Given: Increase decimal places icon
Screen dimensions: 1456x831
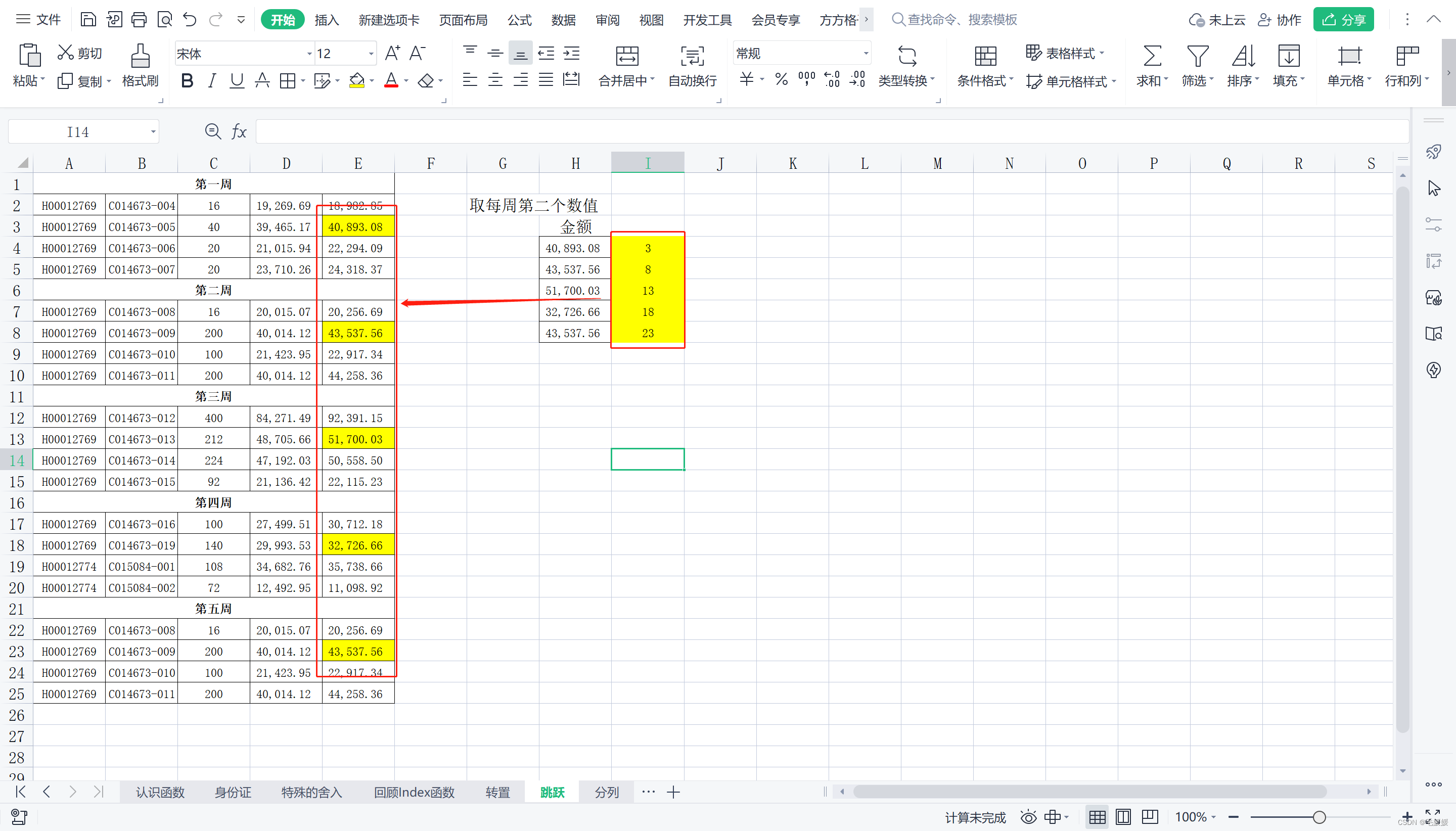Looking at the screenshot, I should pyautogui.click(x=832, y=79).
